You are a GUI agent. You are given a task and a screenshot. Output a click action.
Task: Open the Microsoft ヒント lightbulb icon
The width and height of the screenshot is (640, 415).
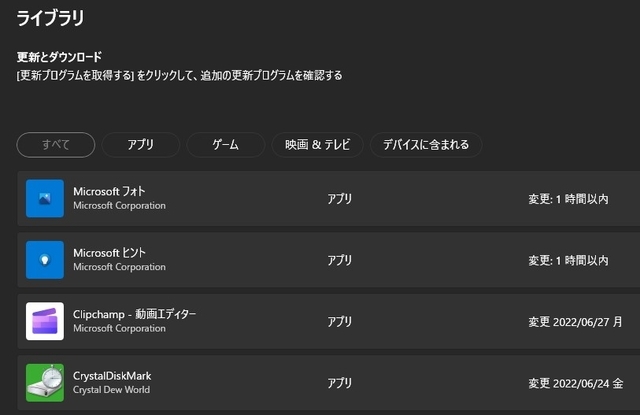[45, 260]
